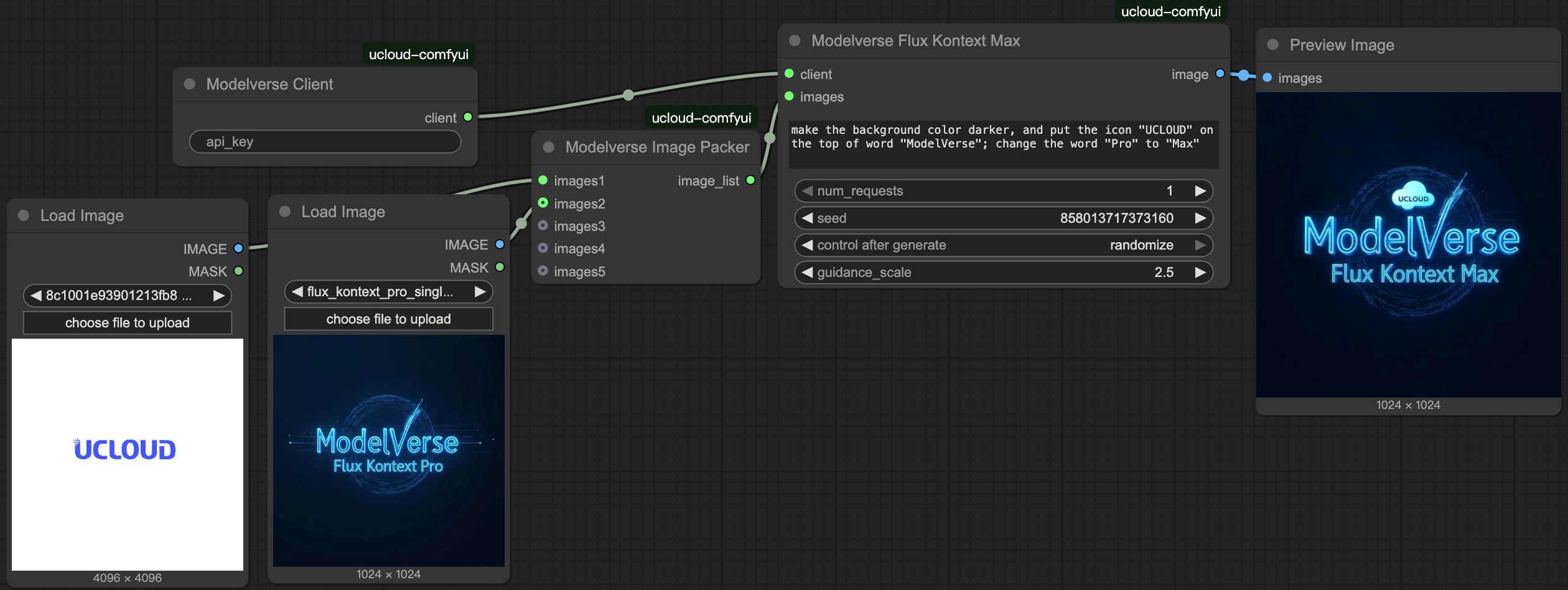Click the ucloud-comfyui badge above Image Packer

click(701, 118)
